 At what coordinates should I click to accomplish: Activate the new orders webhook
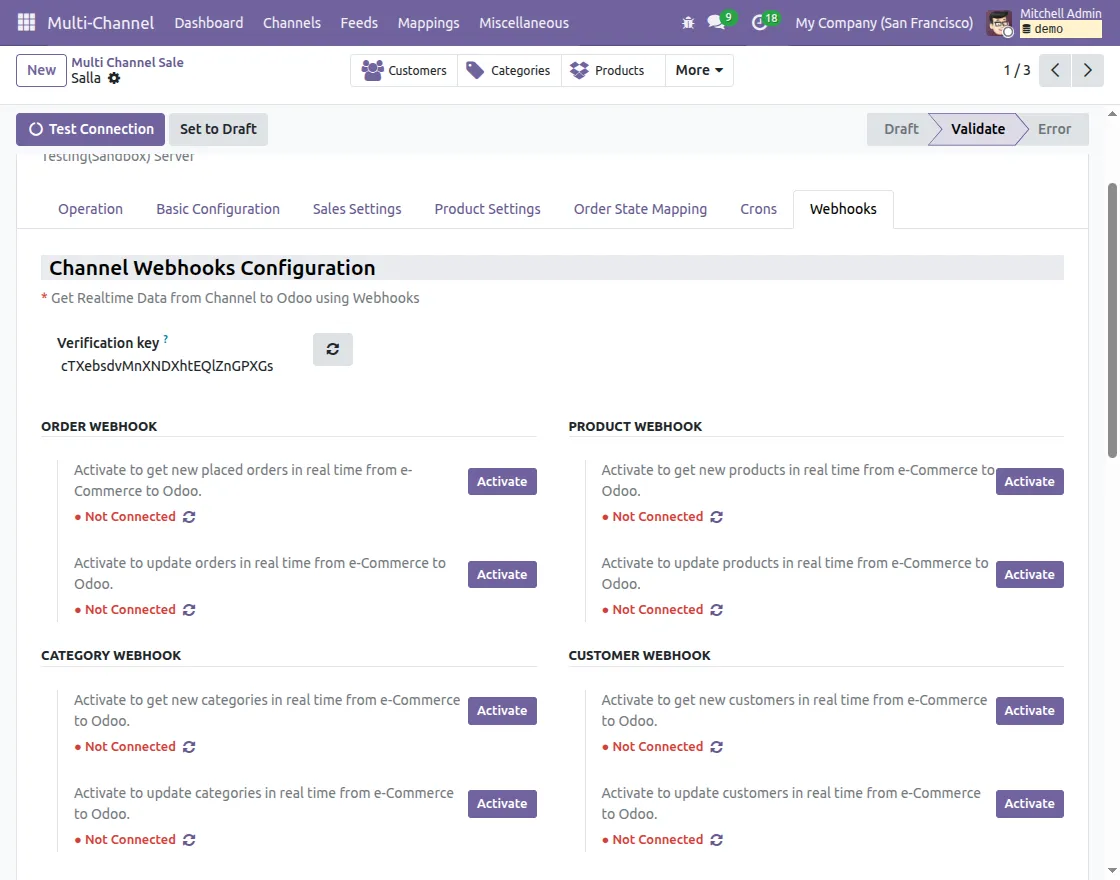click(x=501, y=481)
